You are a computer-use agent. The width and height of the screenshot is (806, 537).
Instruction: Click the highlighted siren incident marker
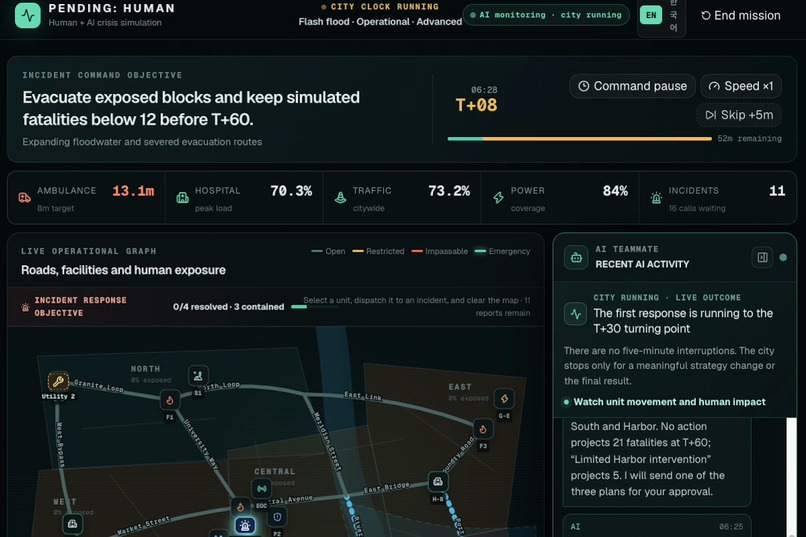pyautogui.click(x=245, y=525)
